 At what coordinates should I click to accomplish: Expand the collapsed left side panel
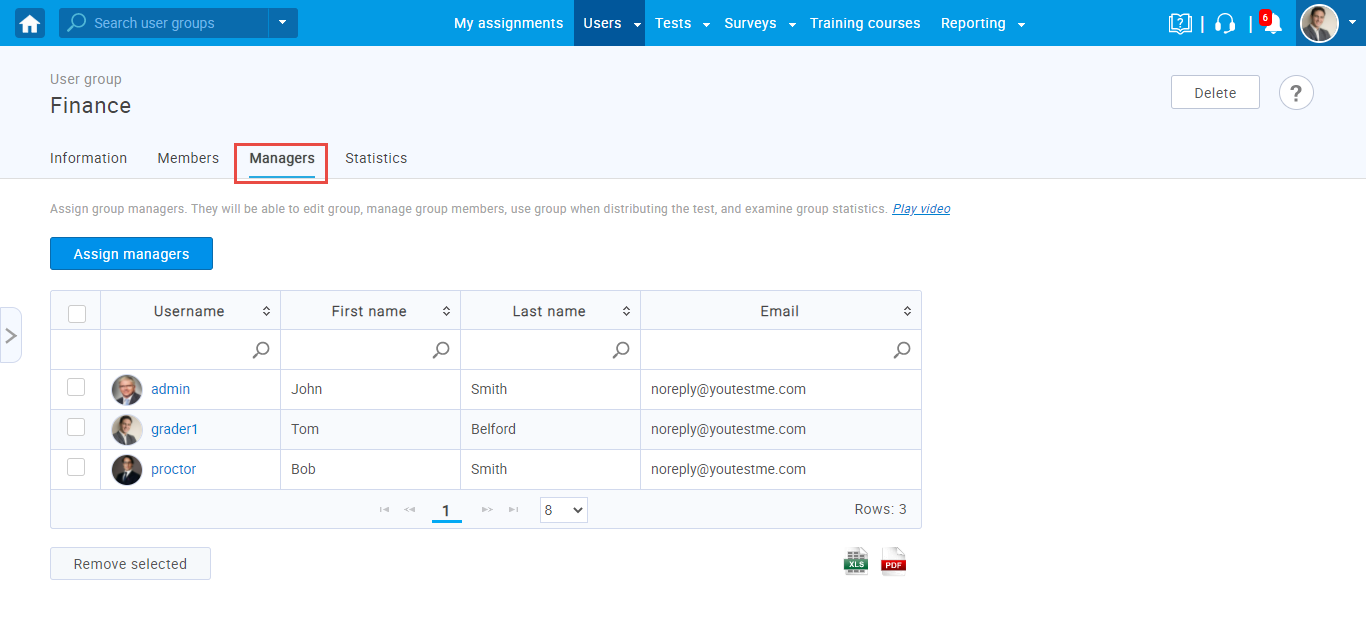[11, 335]
